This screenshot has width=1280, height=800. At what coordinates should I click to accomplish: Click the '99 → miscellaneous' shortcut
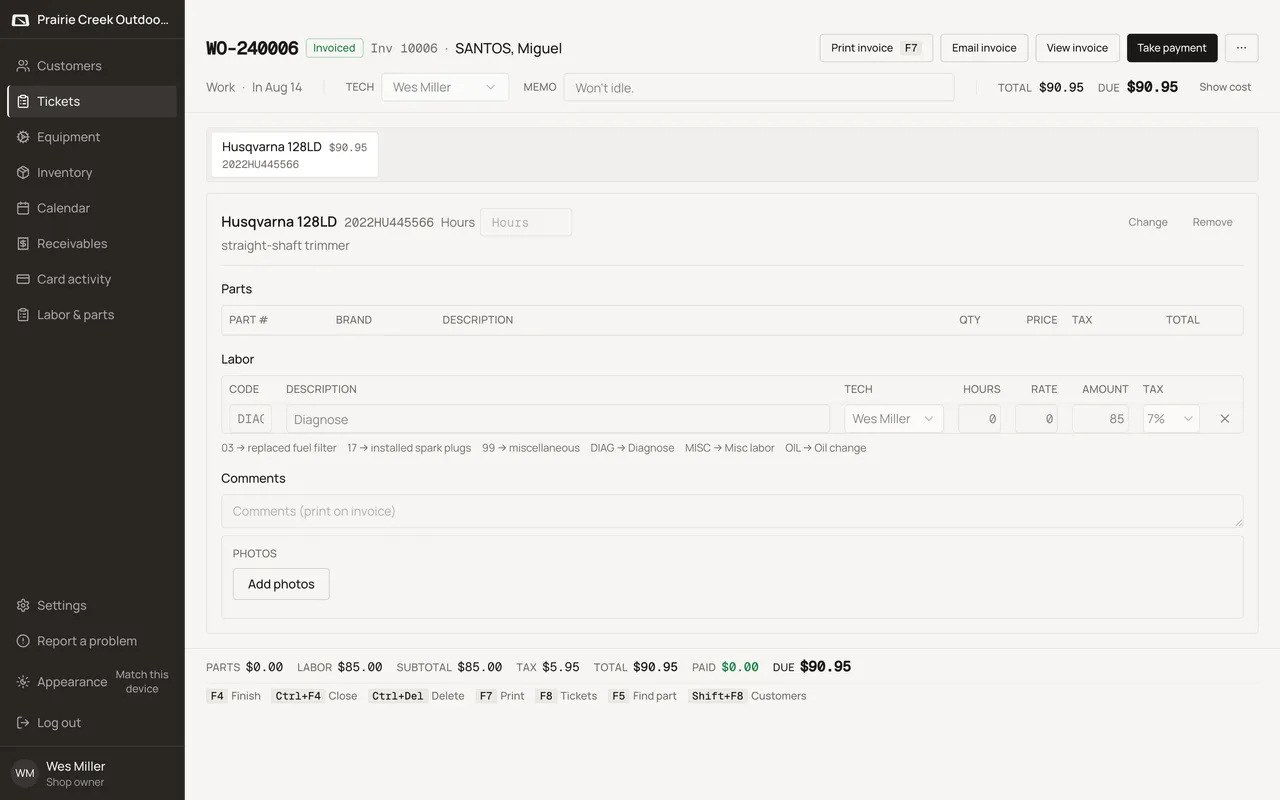(x=531, y=448)
